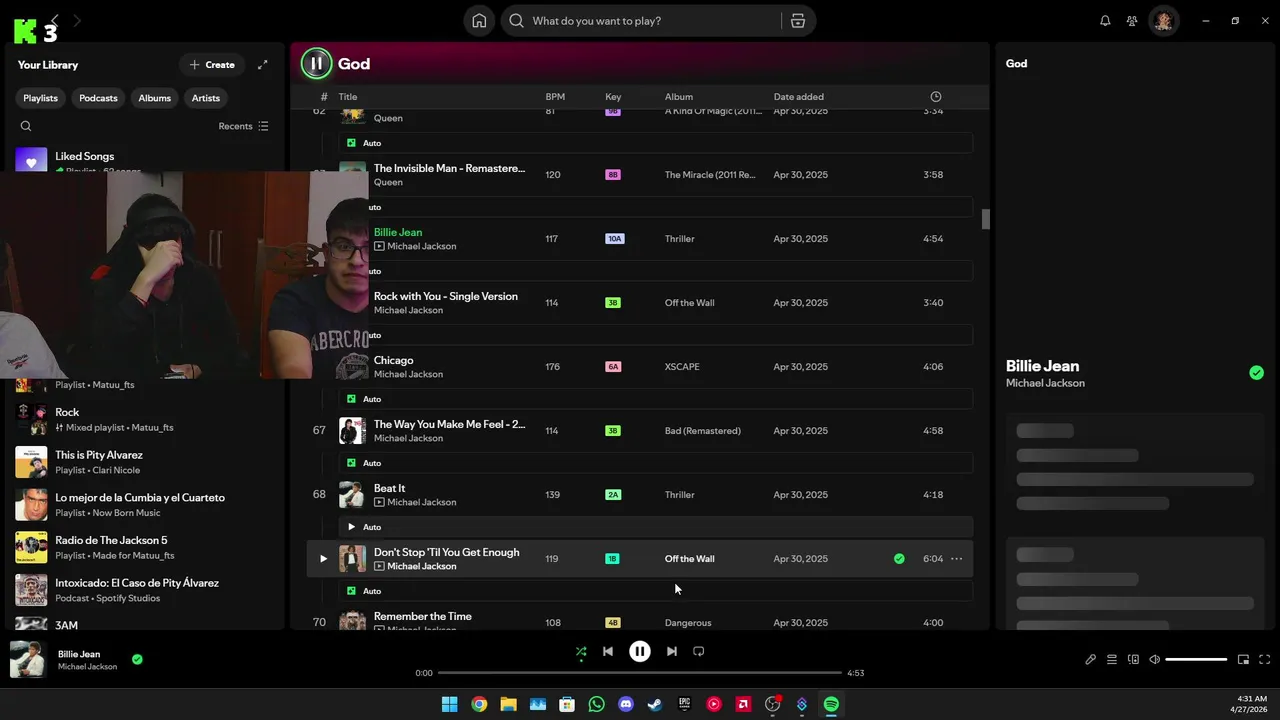
Task: Adjust the volume slider
Action: pyautogui.click(x=1196, y=660)
